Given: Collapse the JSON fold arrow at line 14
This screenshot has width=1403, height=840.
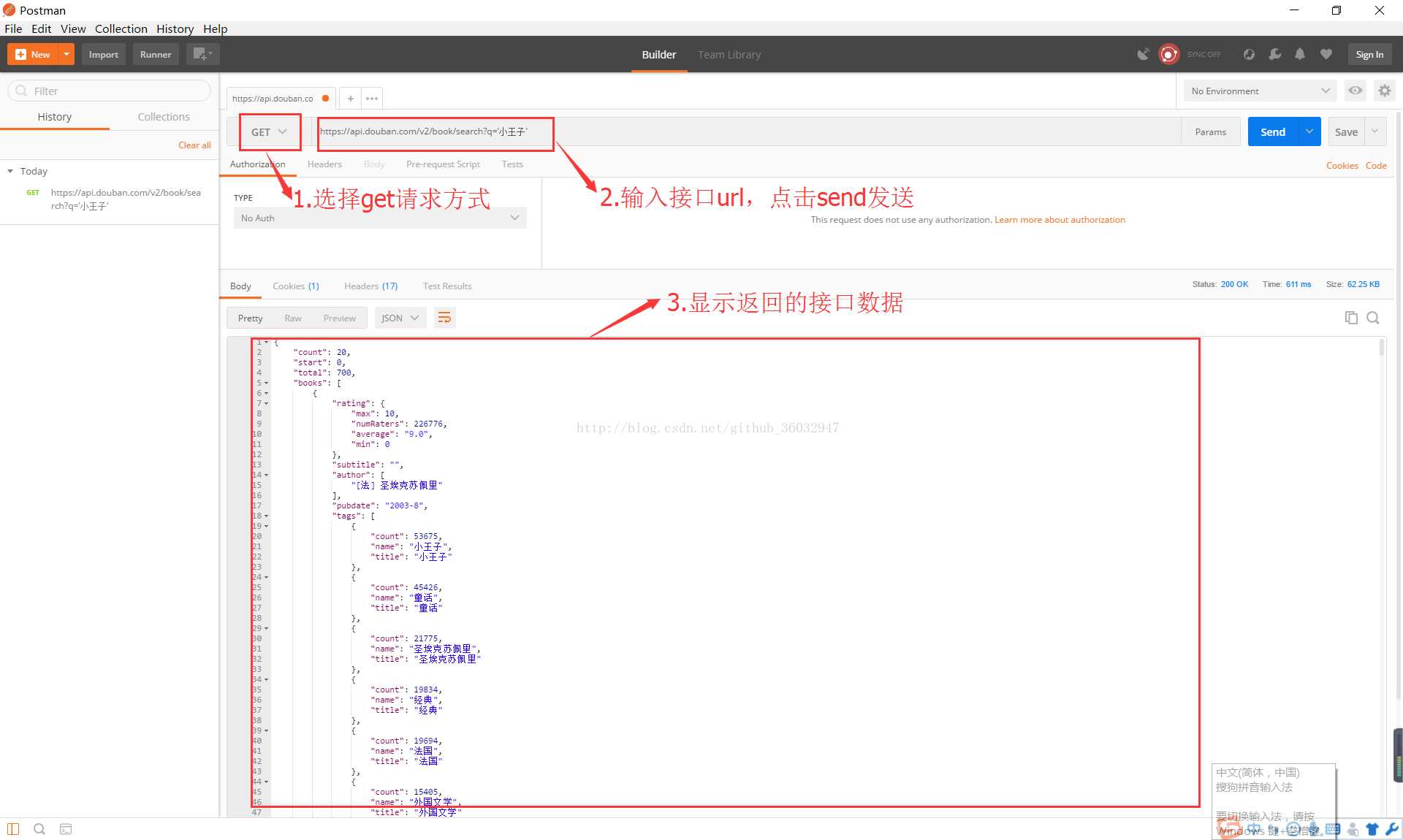Looking at the screenshot, I should 267,476.
